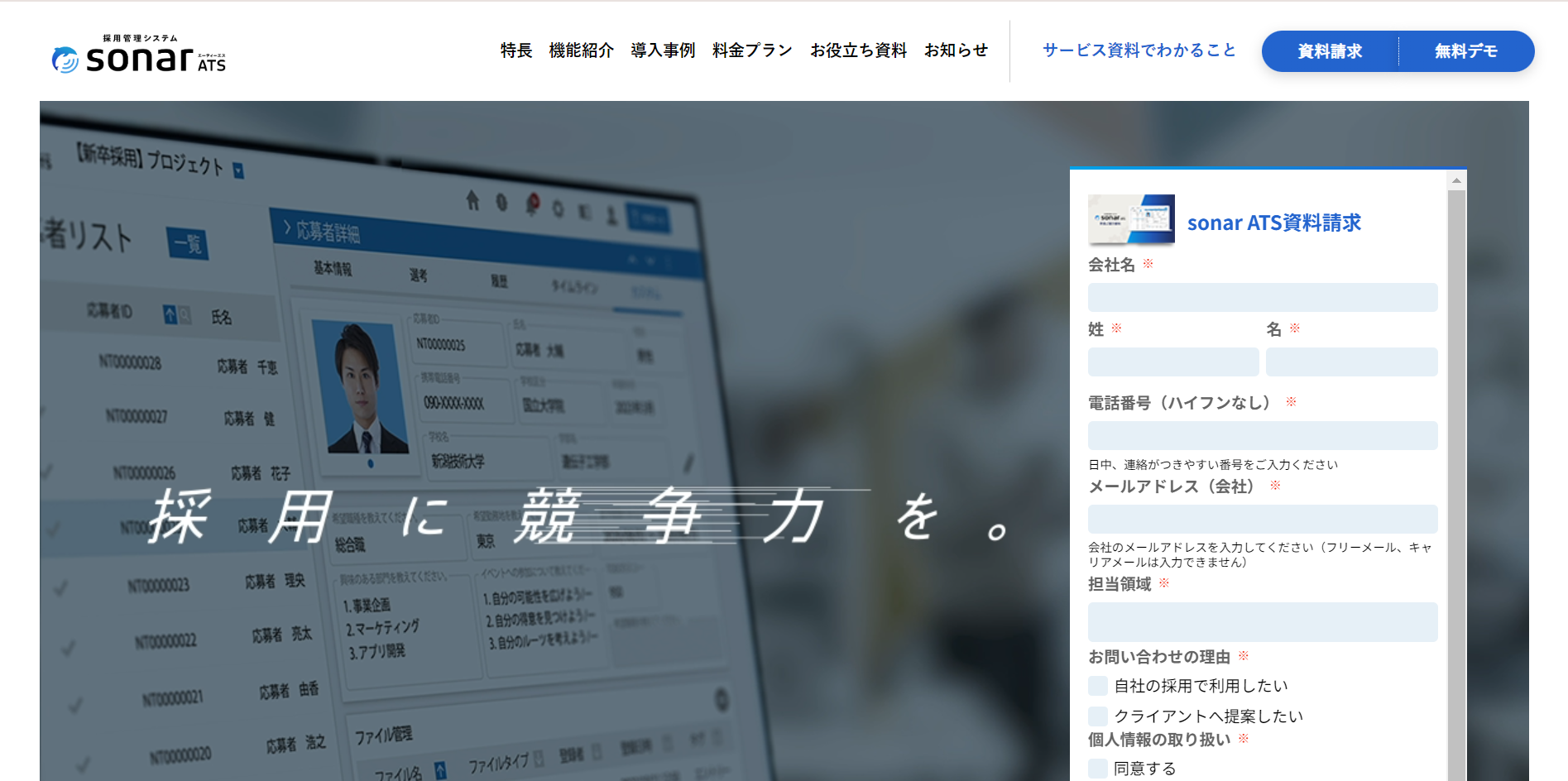Click the sonar ATS logo
1568x781 pixels.
click(x=139, y=55)
